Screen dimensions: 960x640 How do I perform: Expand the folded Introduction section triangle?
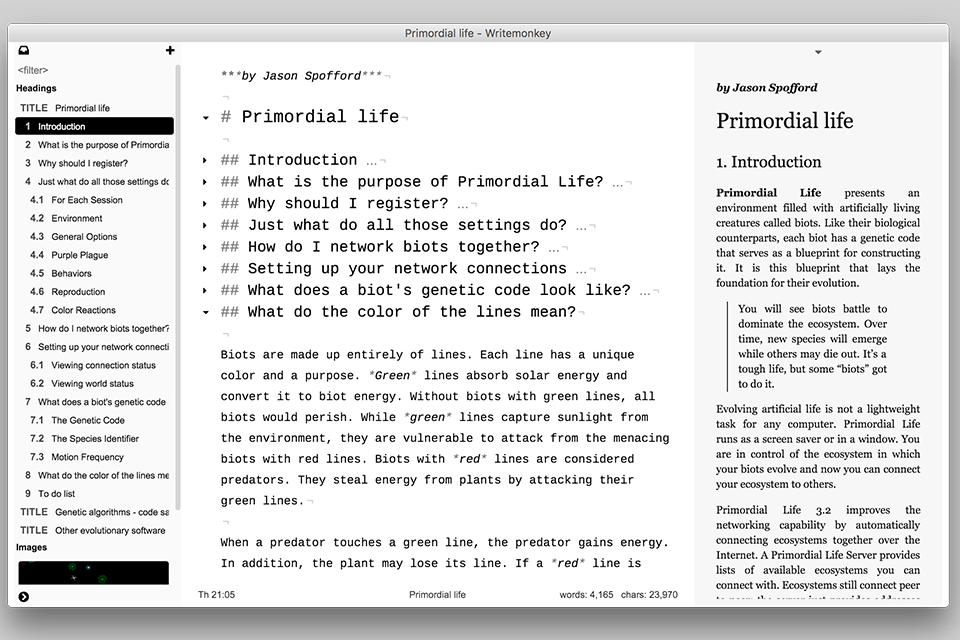coord(206,159)
